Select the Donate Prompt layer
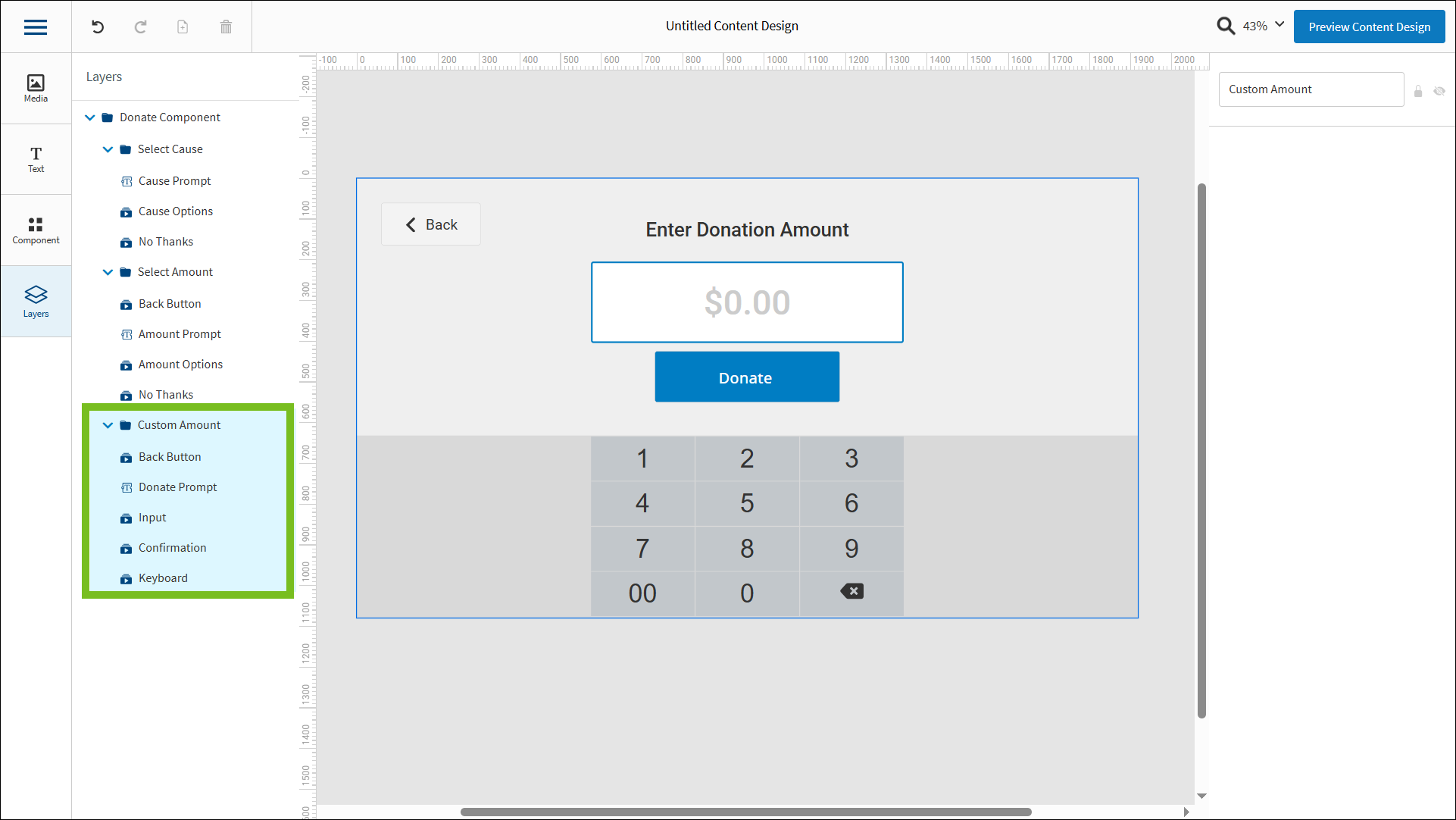 [177, 487]
